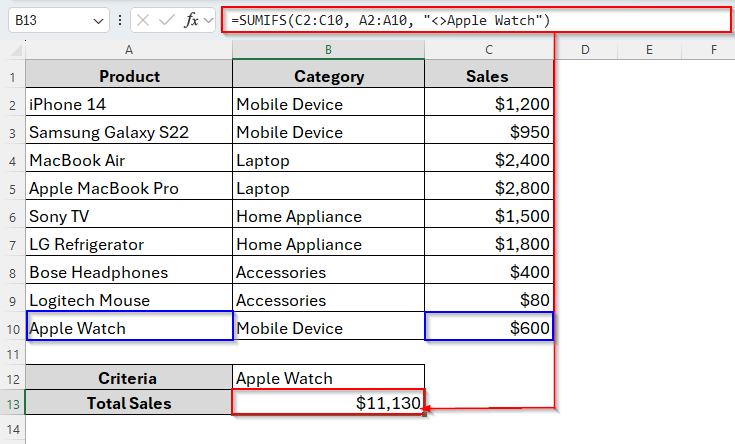735x444 pixels.
Task: Select column B header
Action: point(329,49)
